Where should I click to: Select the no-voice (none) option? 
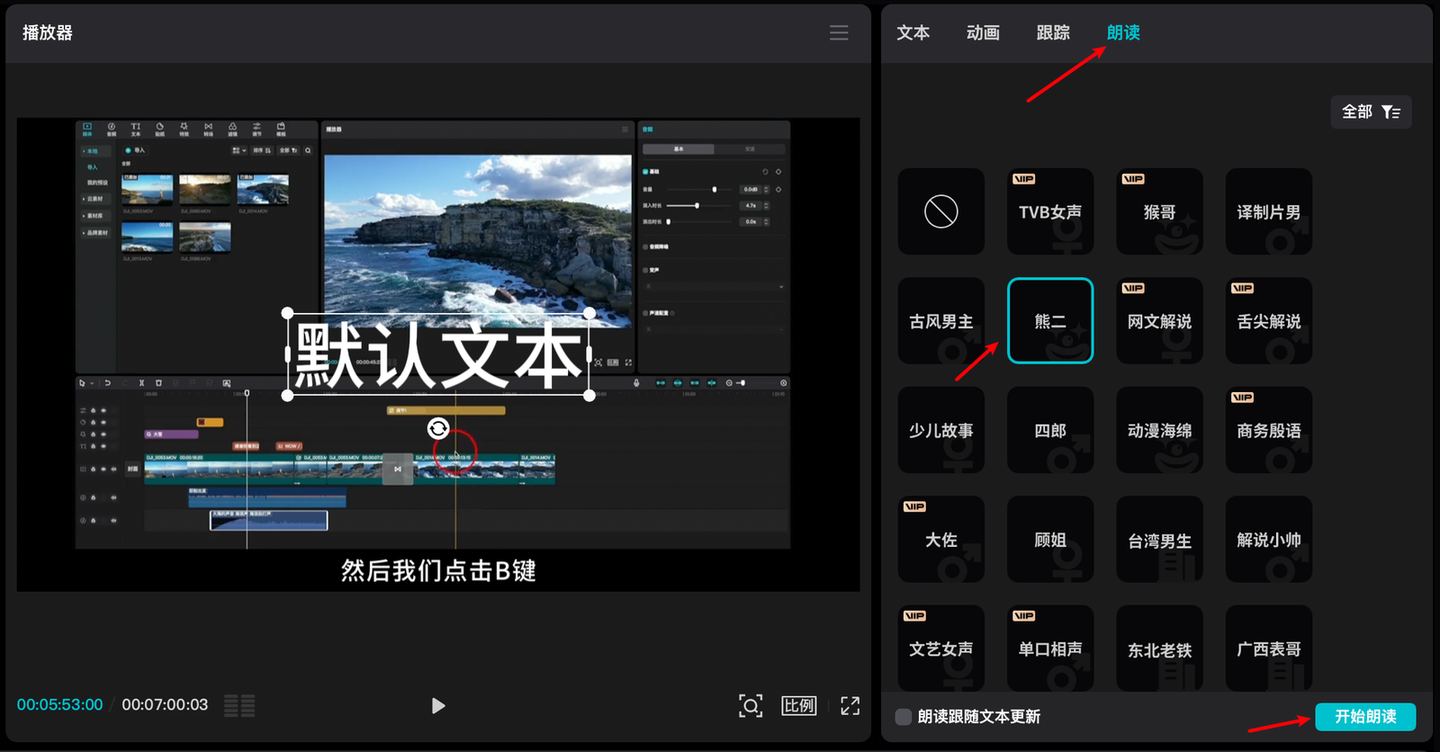tap(941, 211)
